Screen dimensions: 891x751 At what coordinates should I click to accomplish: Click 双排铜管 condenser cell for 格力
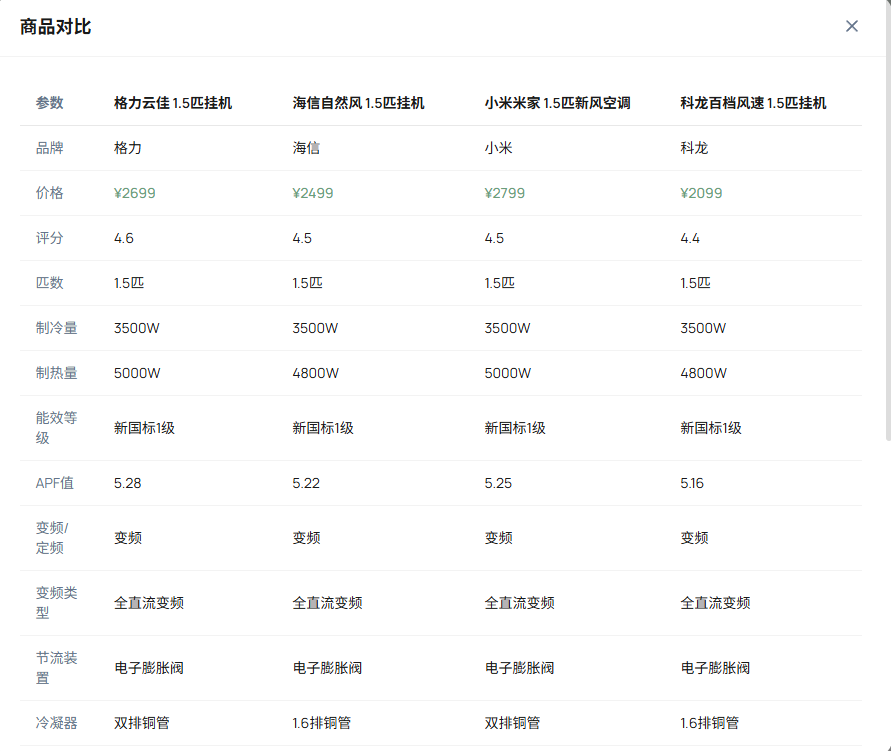click(141, 723)
